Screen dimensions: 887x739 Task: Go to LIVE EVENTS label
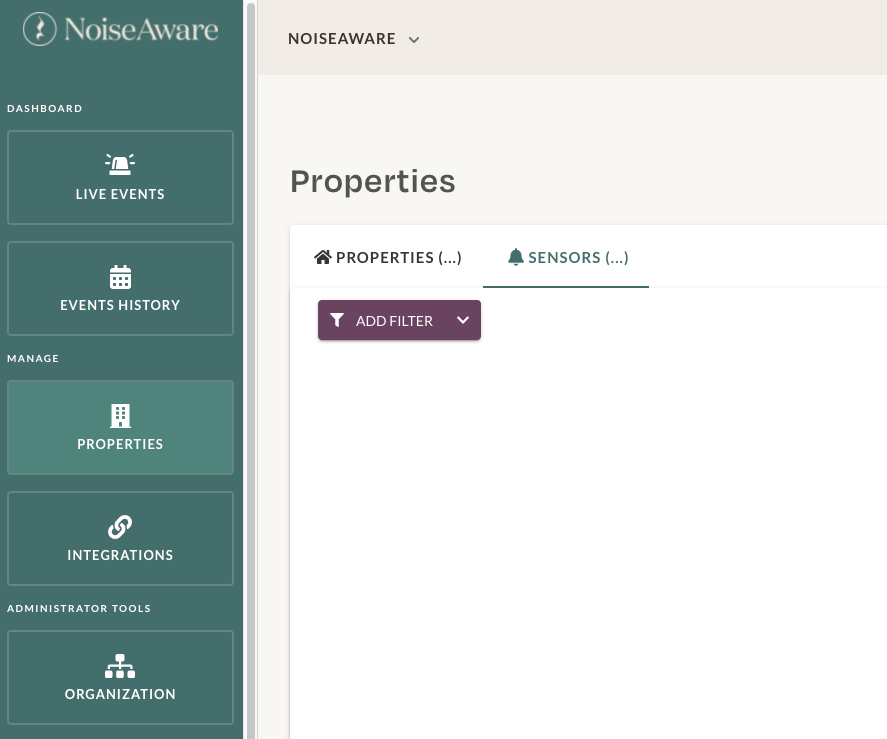pyautogui.click(x=120, y=194)
